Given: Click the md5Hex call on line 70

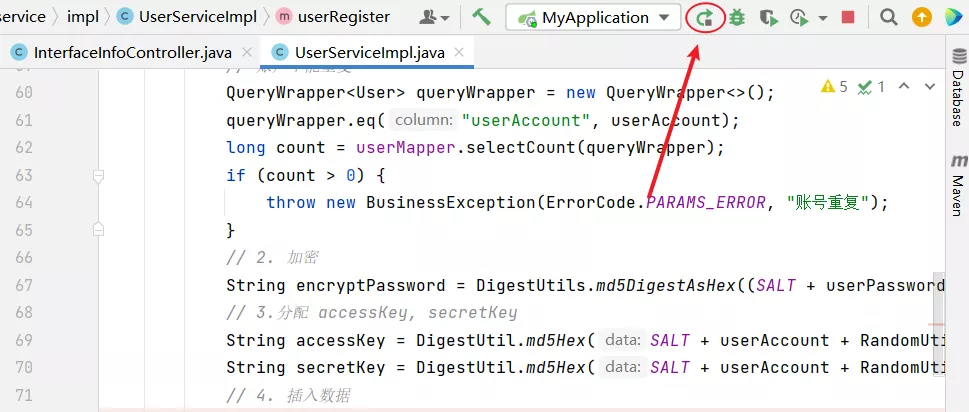Looking at the screenshot, I should click(556, 368).
